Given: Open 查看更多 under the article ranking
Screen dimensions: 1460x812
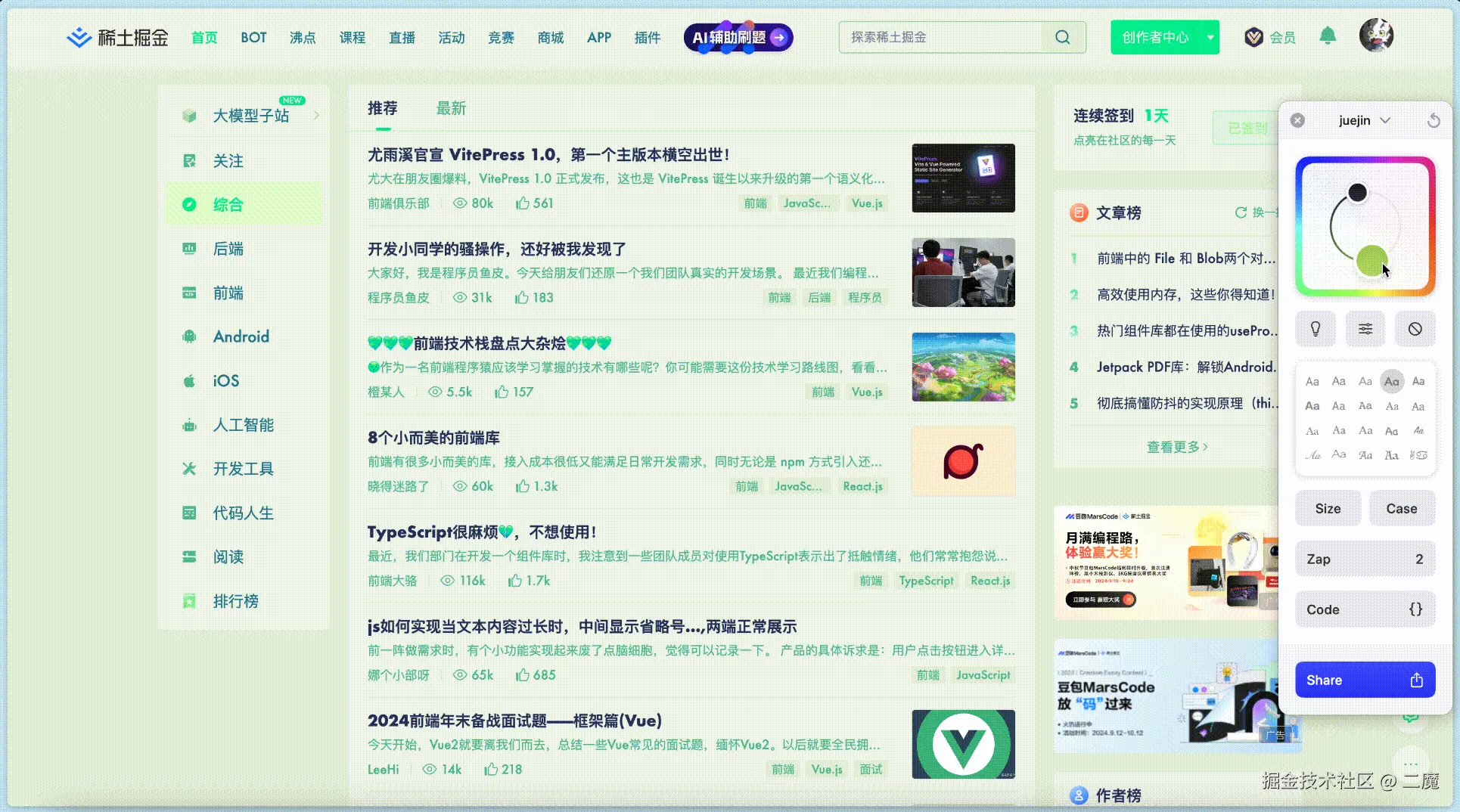Looking at the screenshot, I should [1176, 446].
